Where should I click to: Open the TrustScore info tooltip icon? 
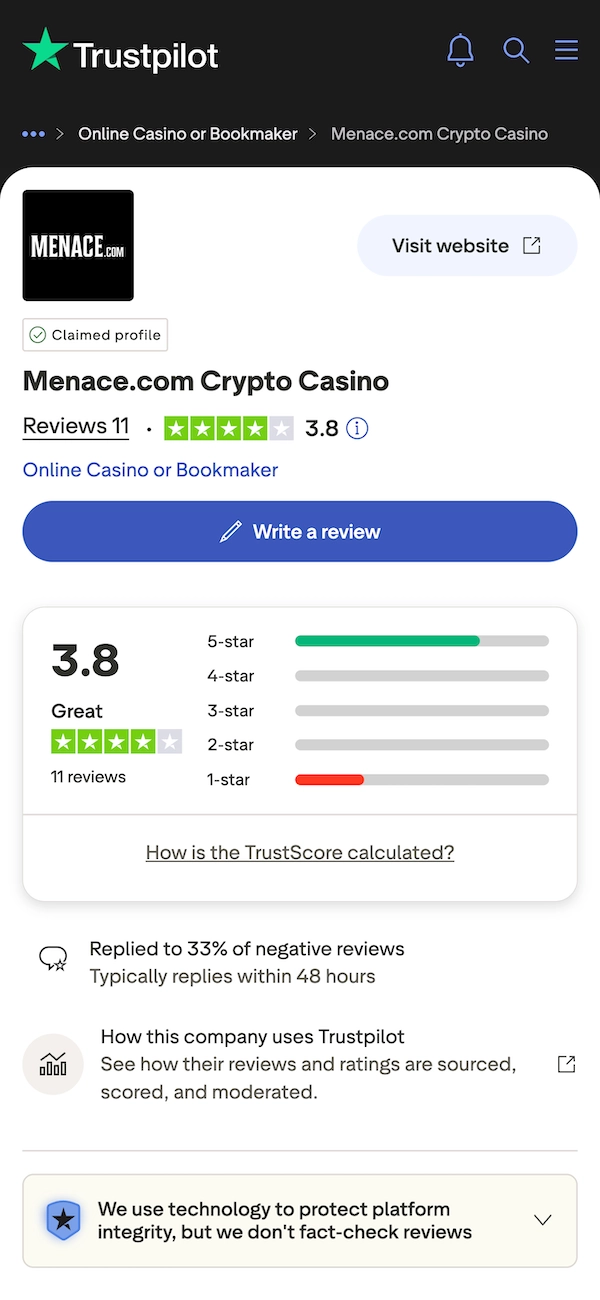click(357, 427)
